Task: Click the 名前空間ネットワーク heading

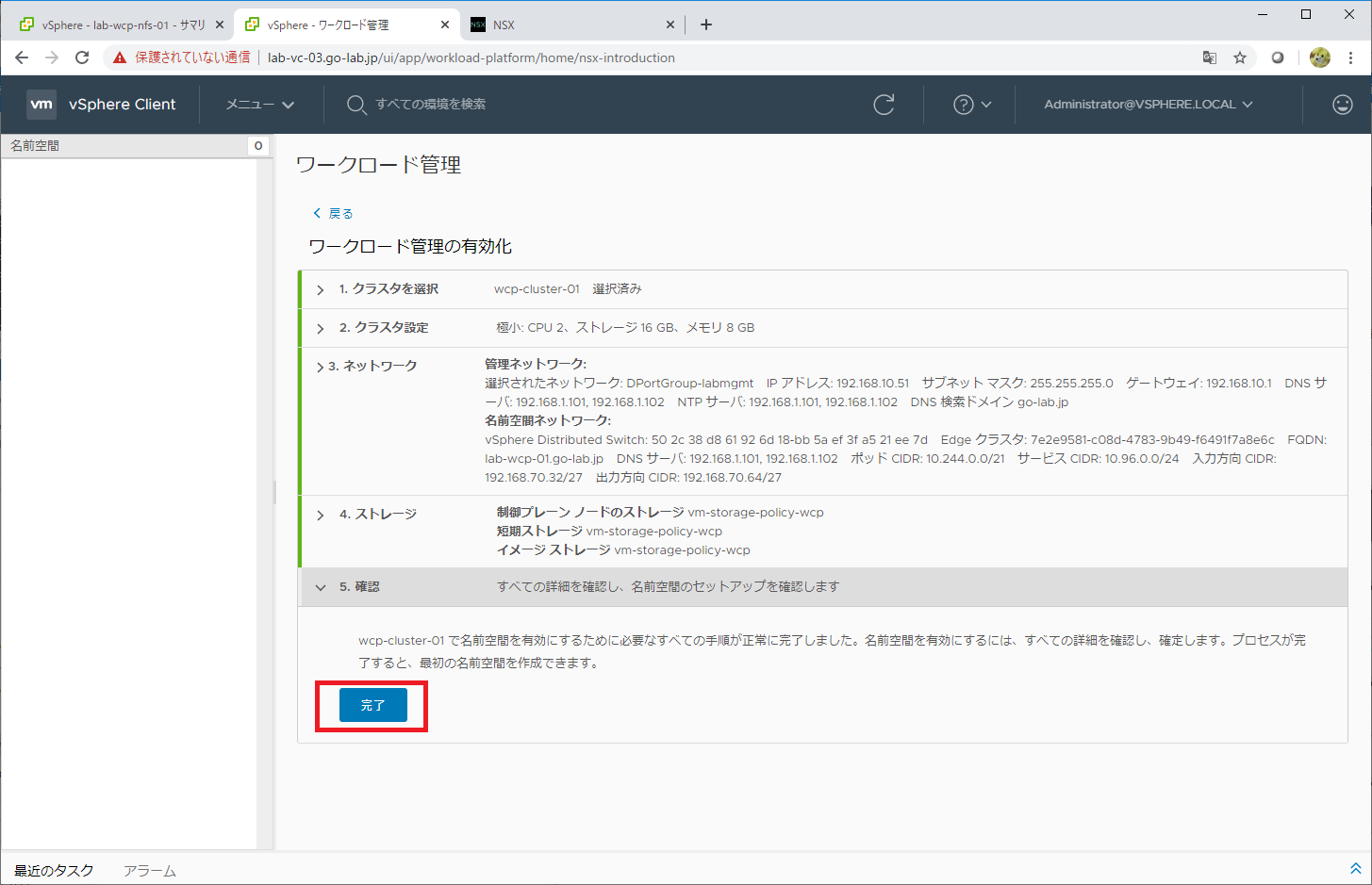Action: [548, 420]
